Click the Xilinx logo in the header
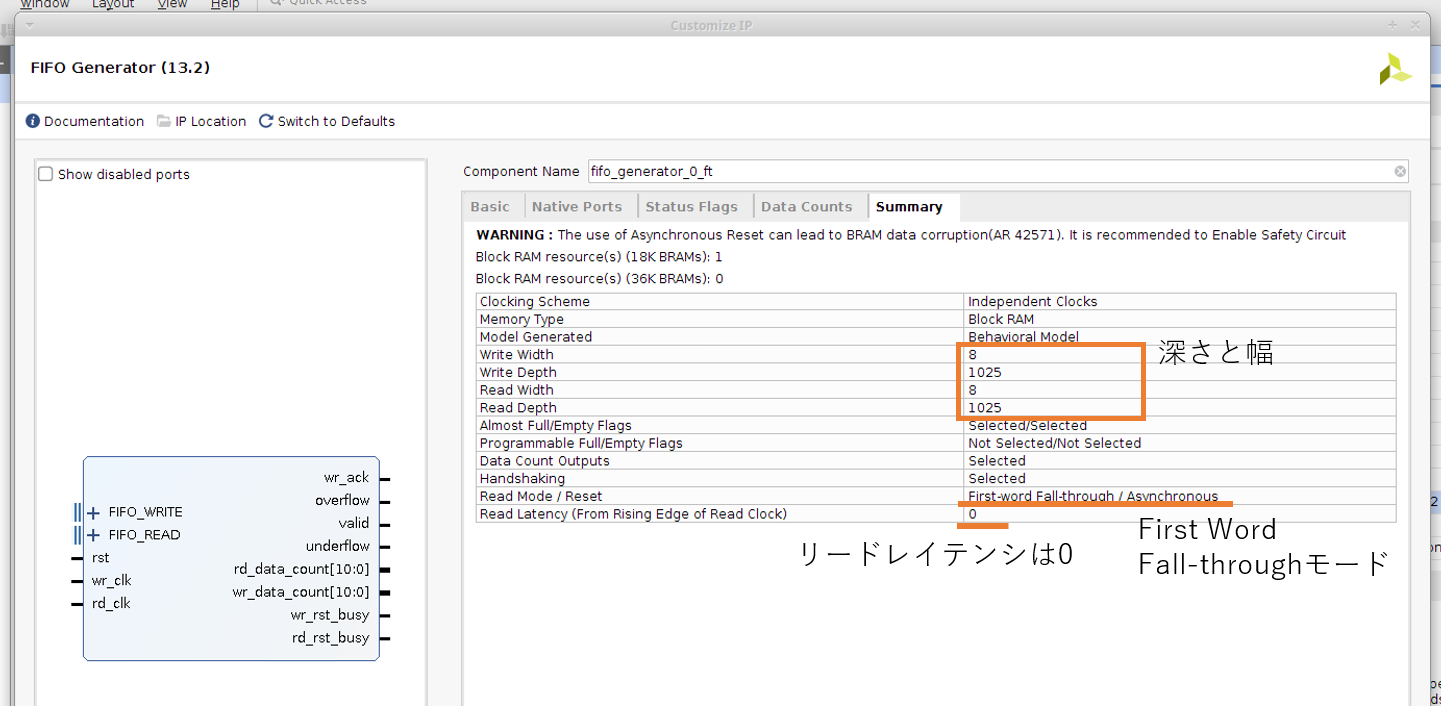The width and height of the screenshot is (1441, 706). (1394, 69)
